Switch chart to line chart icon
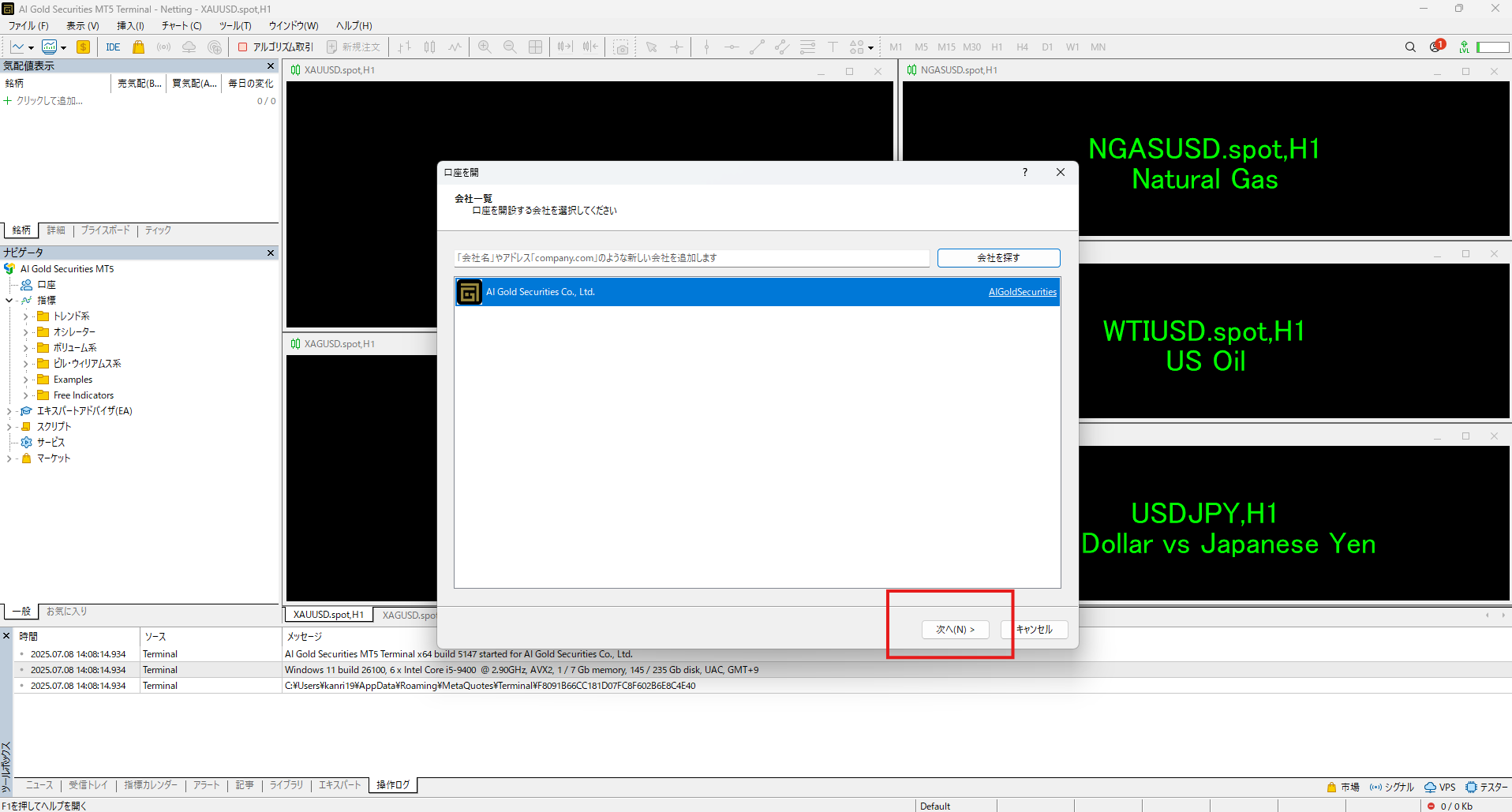This screenshot has width=1512, height=812. click(455, 47)
